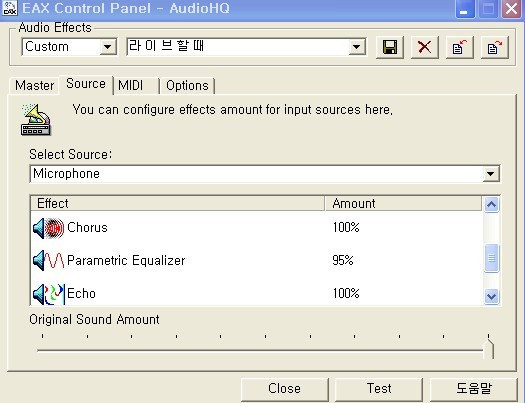The image size is (525, 403).
Task: Click the Amount column header
Action: tap(403, 204)
